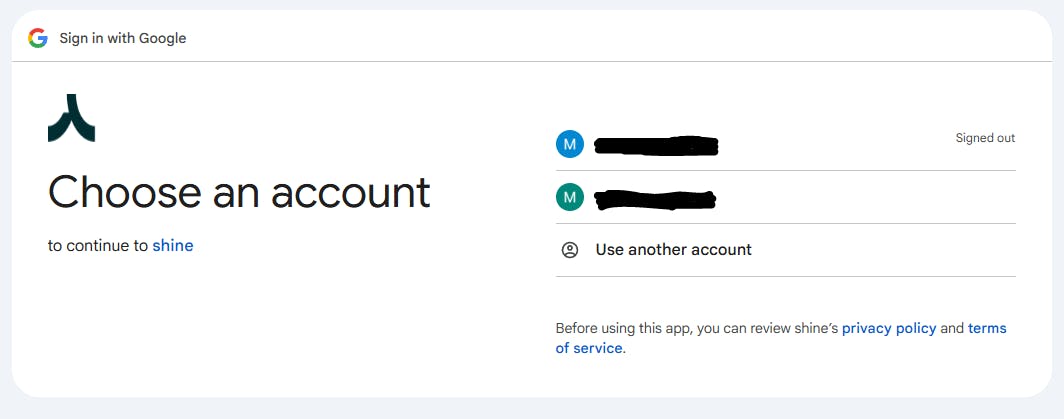Screen dimensions: 1064x419
Task: Open the terms of service link
Action: (589, 348)
